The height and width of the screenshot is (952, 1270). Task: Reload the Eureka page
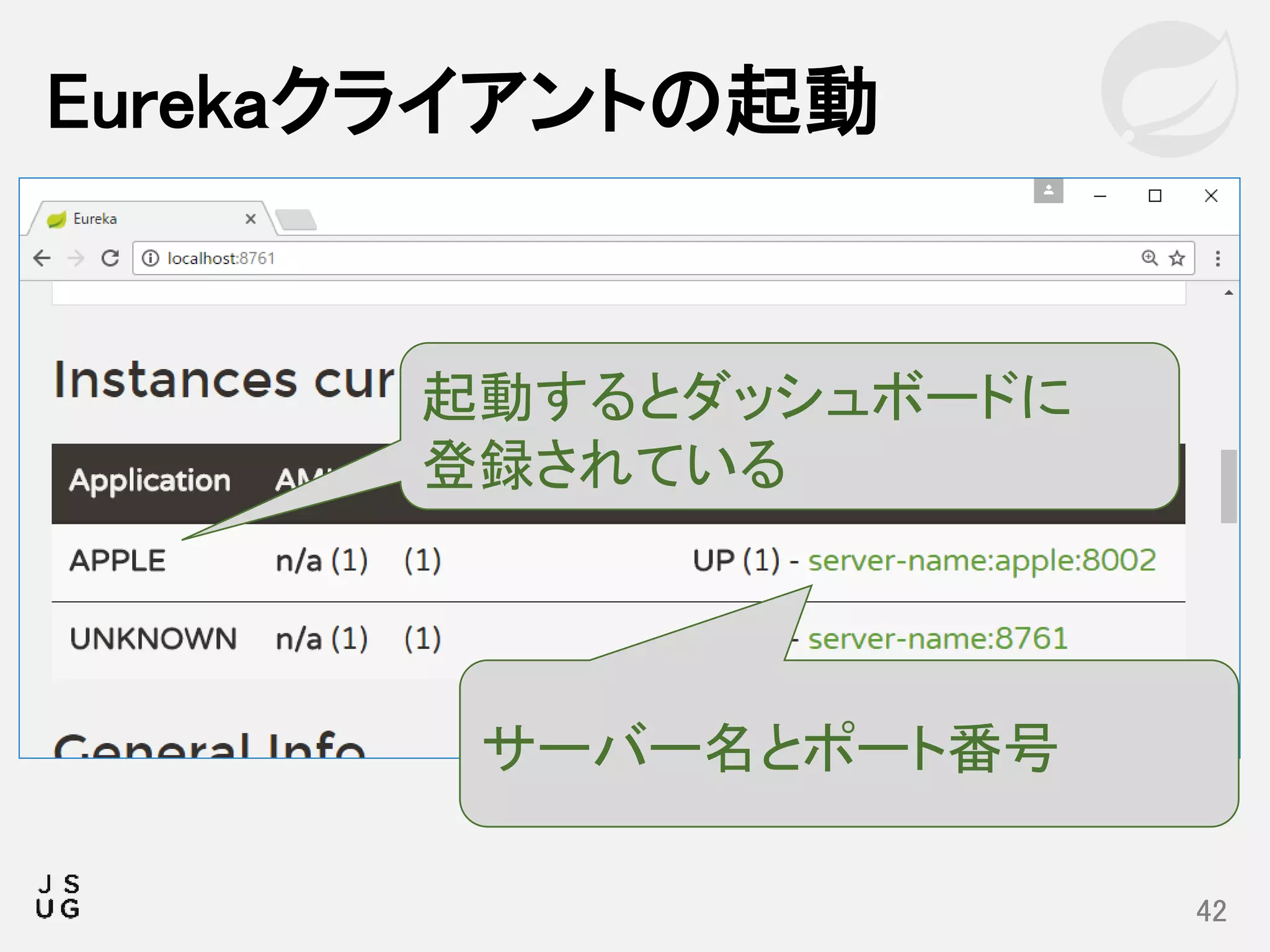pyautogui.click(x=110, y=258)
